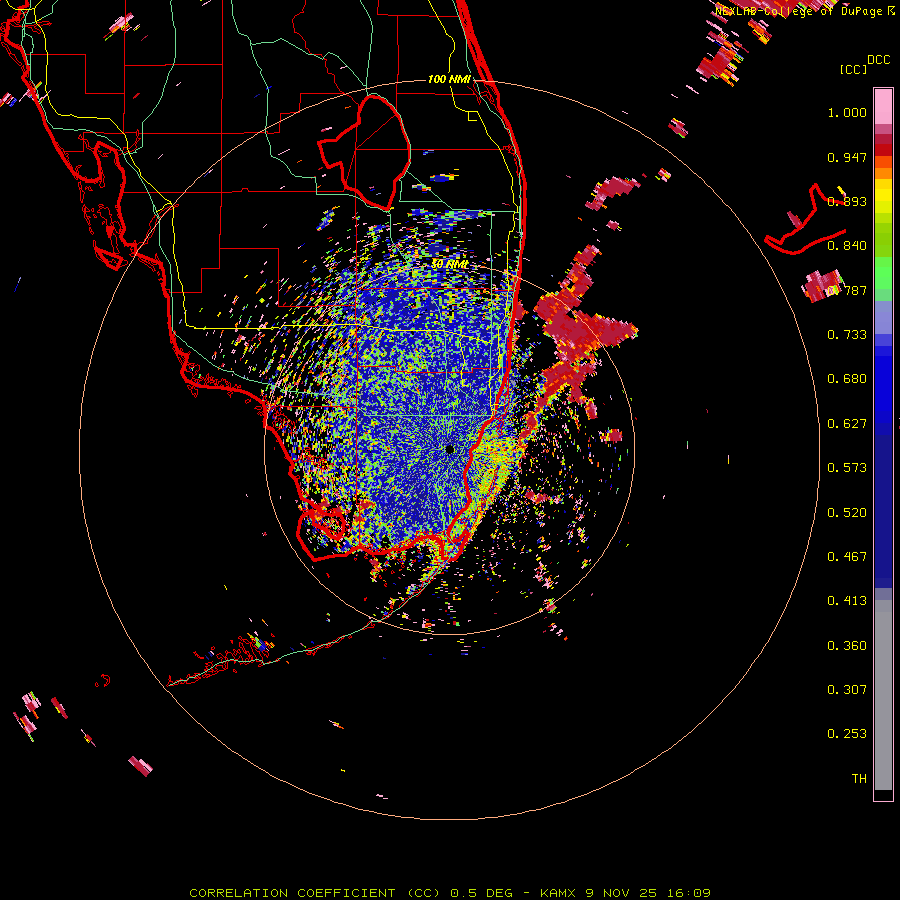Viewport: 900px width, 900px height.
Task: Select the gray low-value segment of the color bar
Action: (883, 695)
